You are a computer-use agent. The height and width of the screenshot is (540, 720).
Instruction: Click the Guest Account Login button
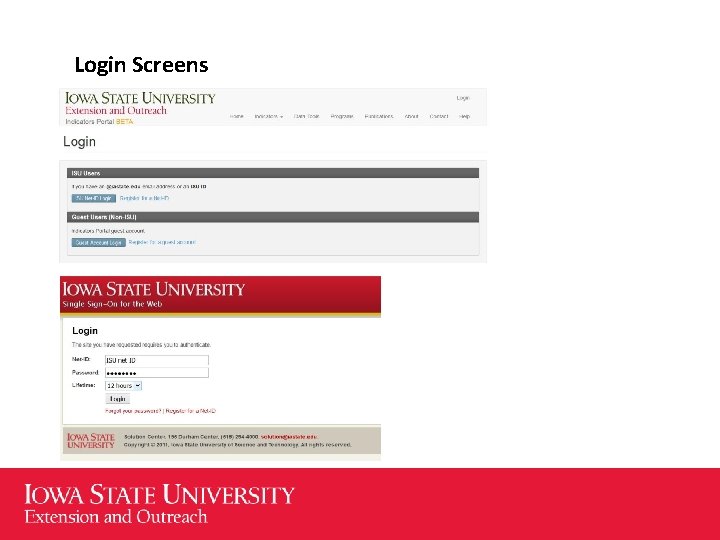tap(98, 242)
